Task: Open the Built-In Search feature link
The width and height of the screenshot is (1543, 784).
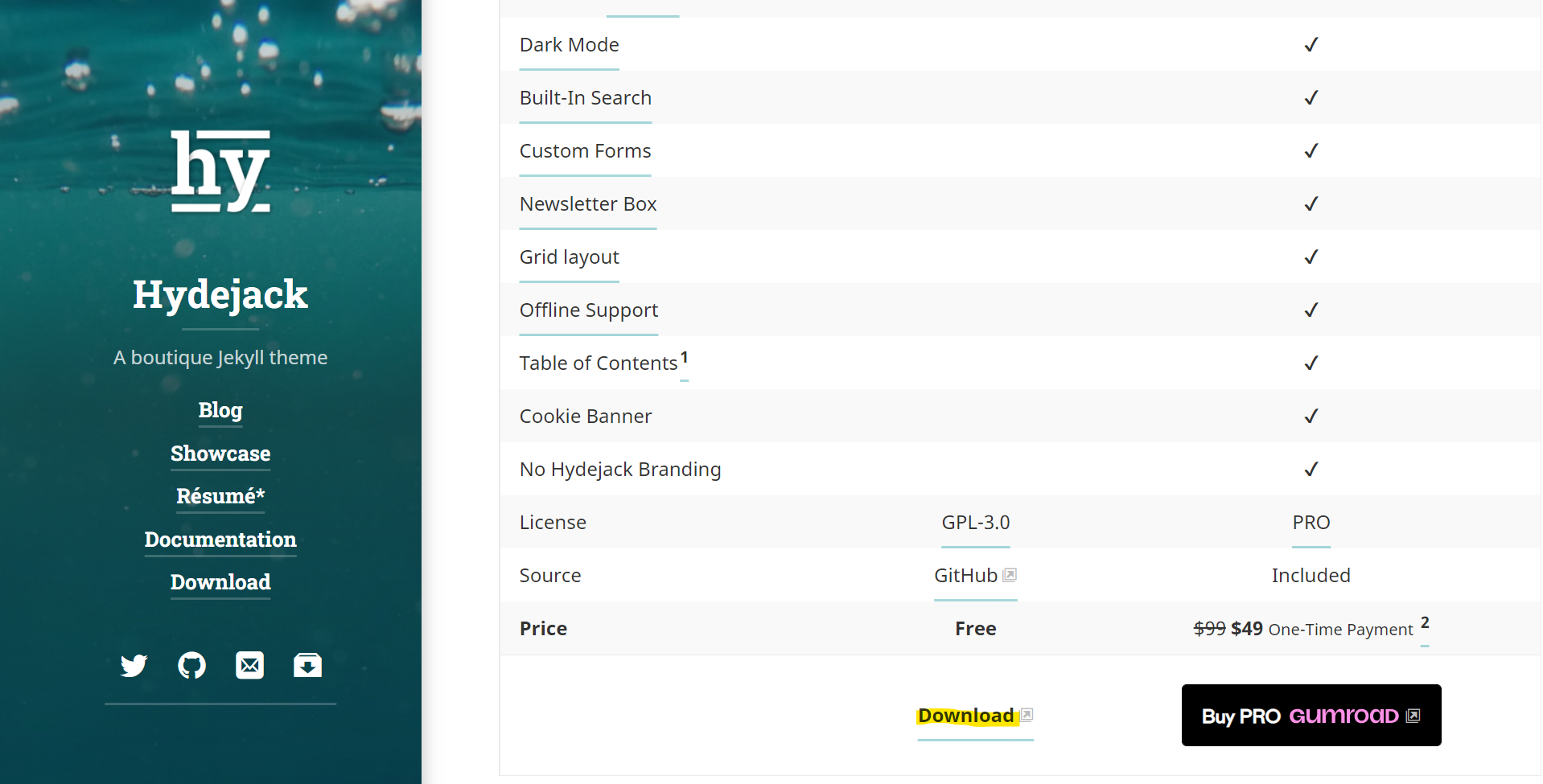Action: click(586, 98)
